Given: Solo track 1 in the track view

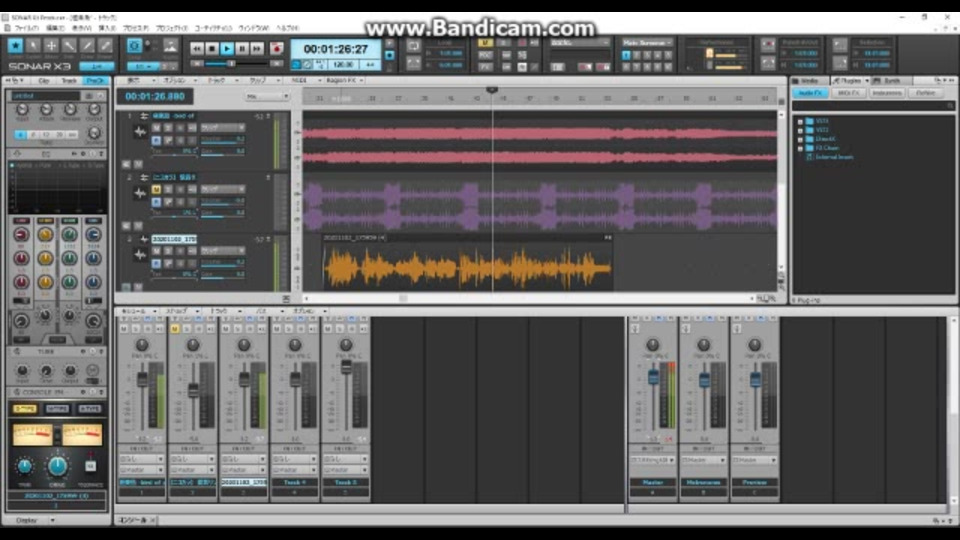Looking at the screenshot, I should pos(168,127).
